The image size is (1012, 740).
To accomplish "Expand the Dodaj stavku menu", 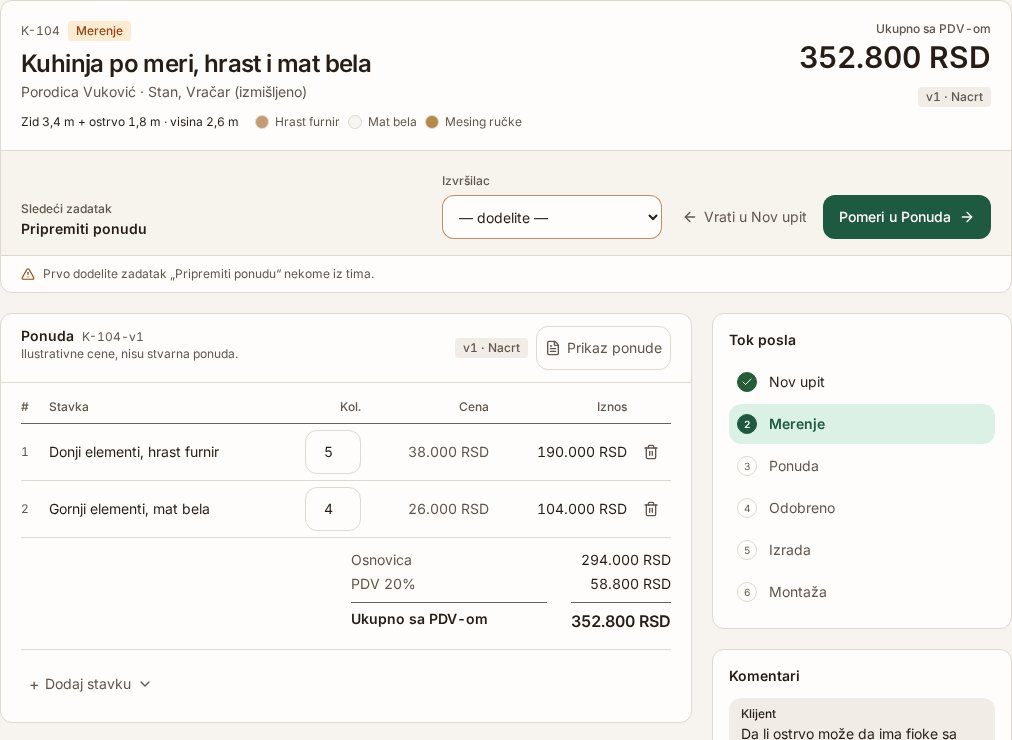I will coord(90,685).
